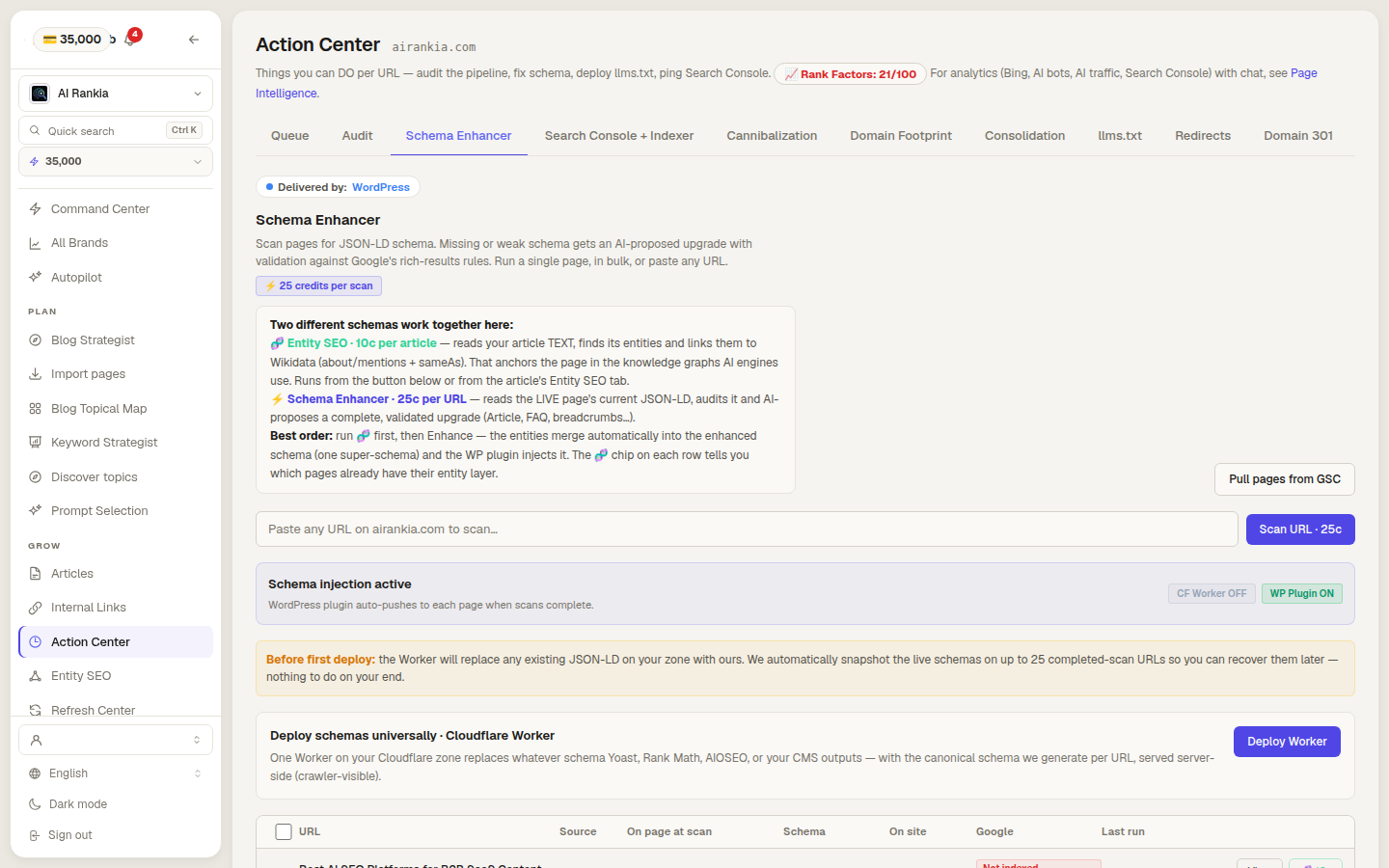This screenshot has width=1389, height=868.
Task: Open the llms.txt tab
Action: pyautogui.click(x=1120, y=136)
